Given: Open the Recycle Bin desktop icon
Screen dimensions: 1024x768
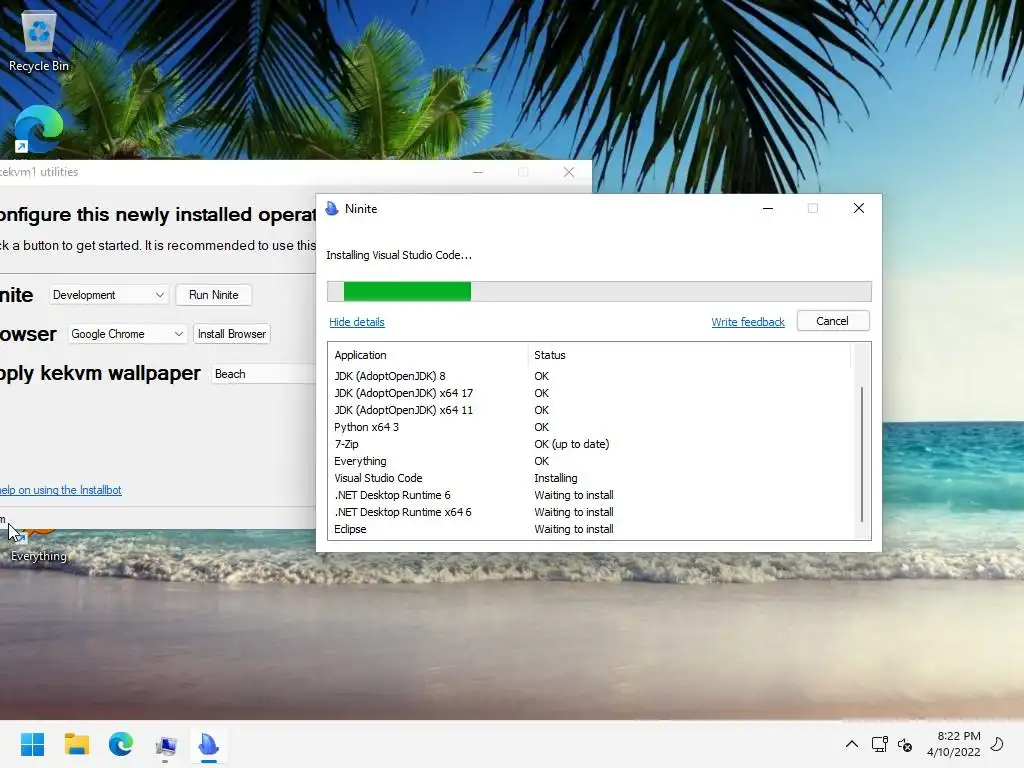Looking at the screenshot, I should [x=39, y=40].
